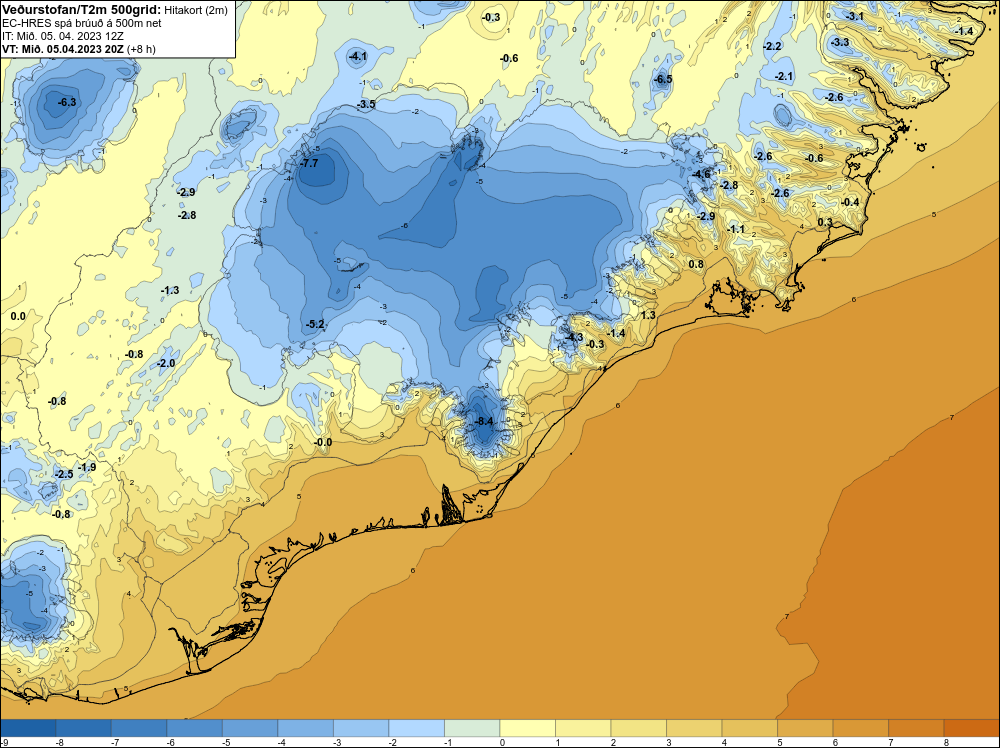Click the -0.4 temperature label

click(850, 202)
